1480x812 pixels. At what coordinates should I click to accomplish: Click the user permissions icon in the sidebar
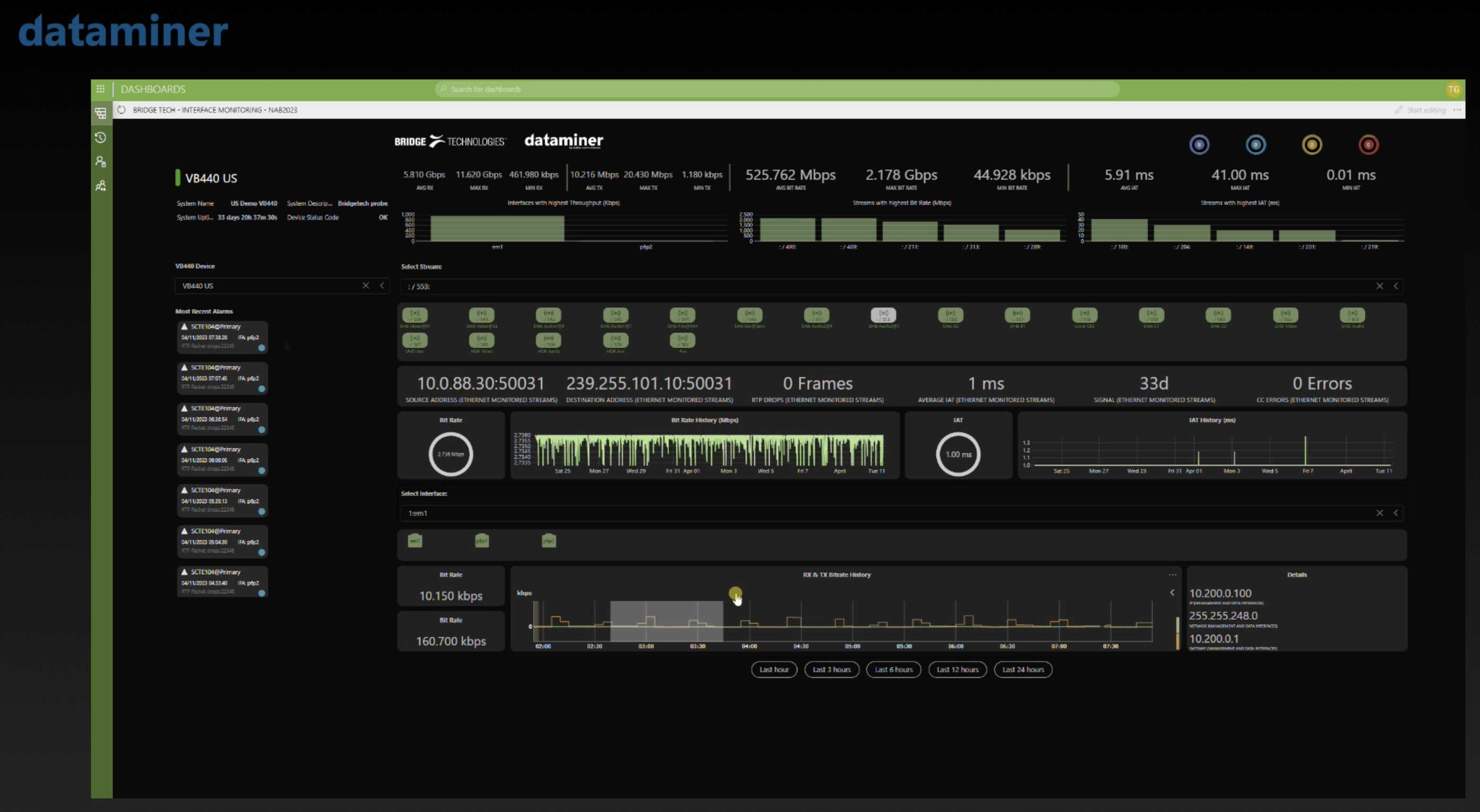tap(100, 162)
